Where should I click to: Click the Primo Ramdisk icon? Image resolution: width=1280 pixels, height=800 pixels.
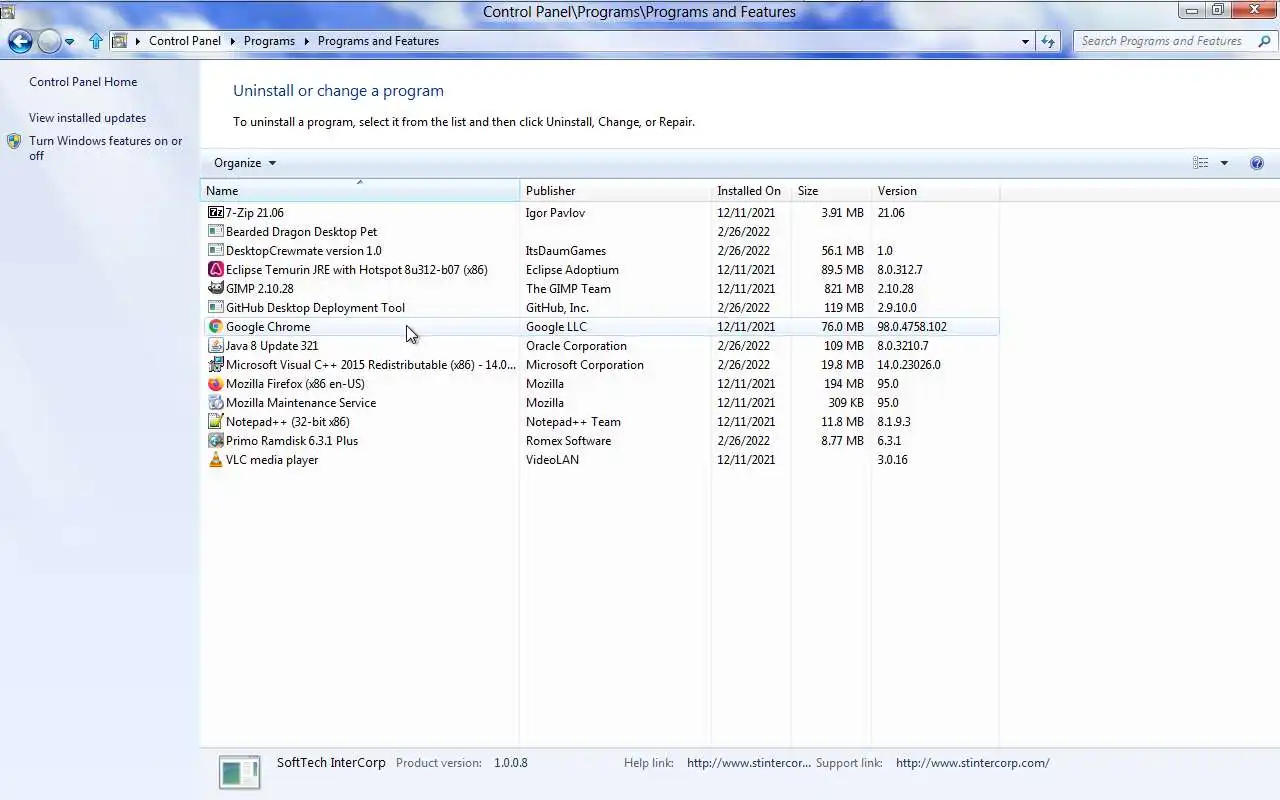215,440
